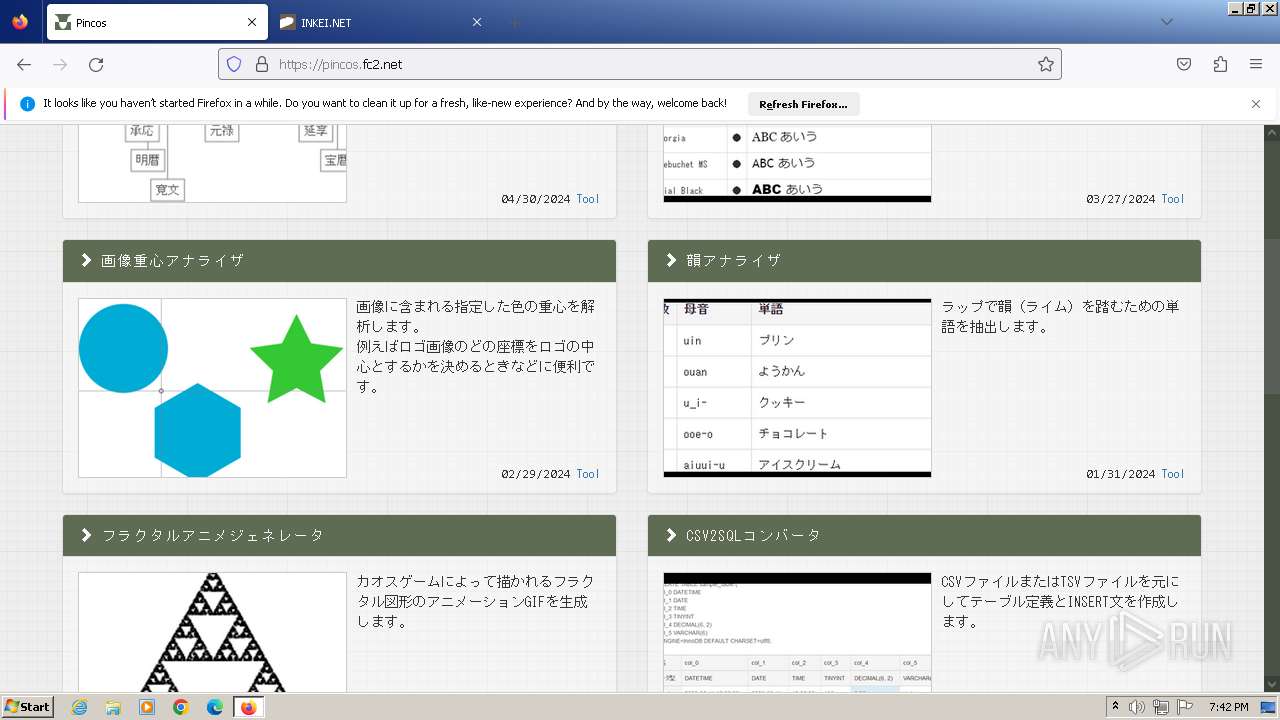
Task: Open the CSV2SQL table thumbnail
Action: coord(797,632)
